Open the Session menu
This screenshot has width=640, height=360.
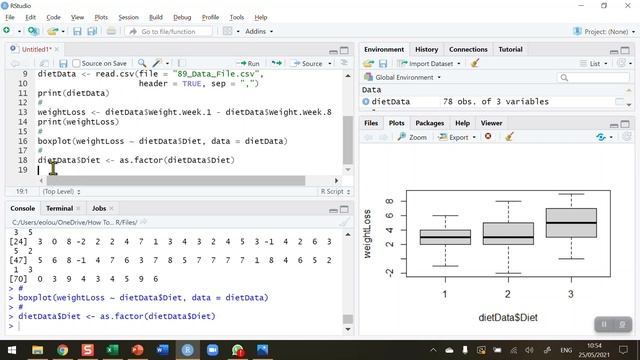click(x=128, y=17)
